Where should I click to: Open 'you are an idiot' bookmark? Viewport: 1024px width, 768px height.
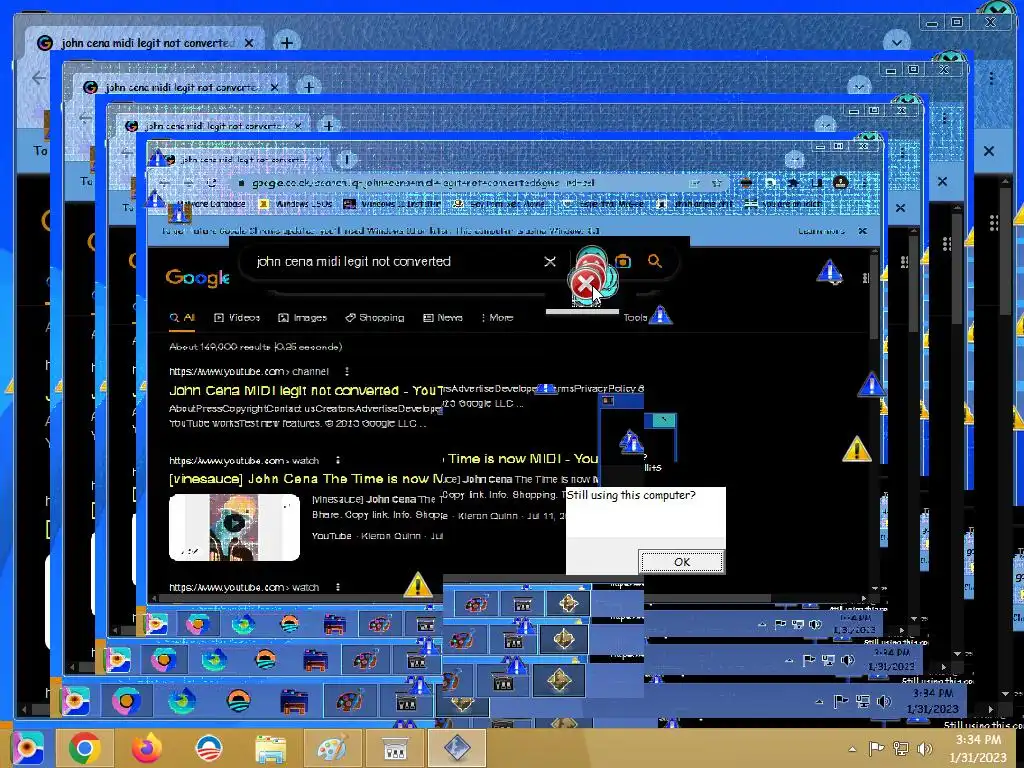pos(784,204)
